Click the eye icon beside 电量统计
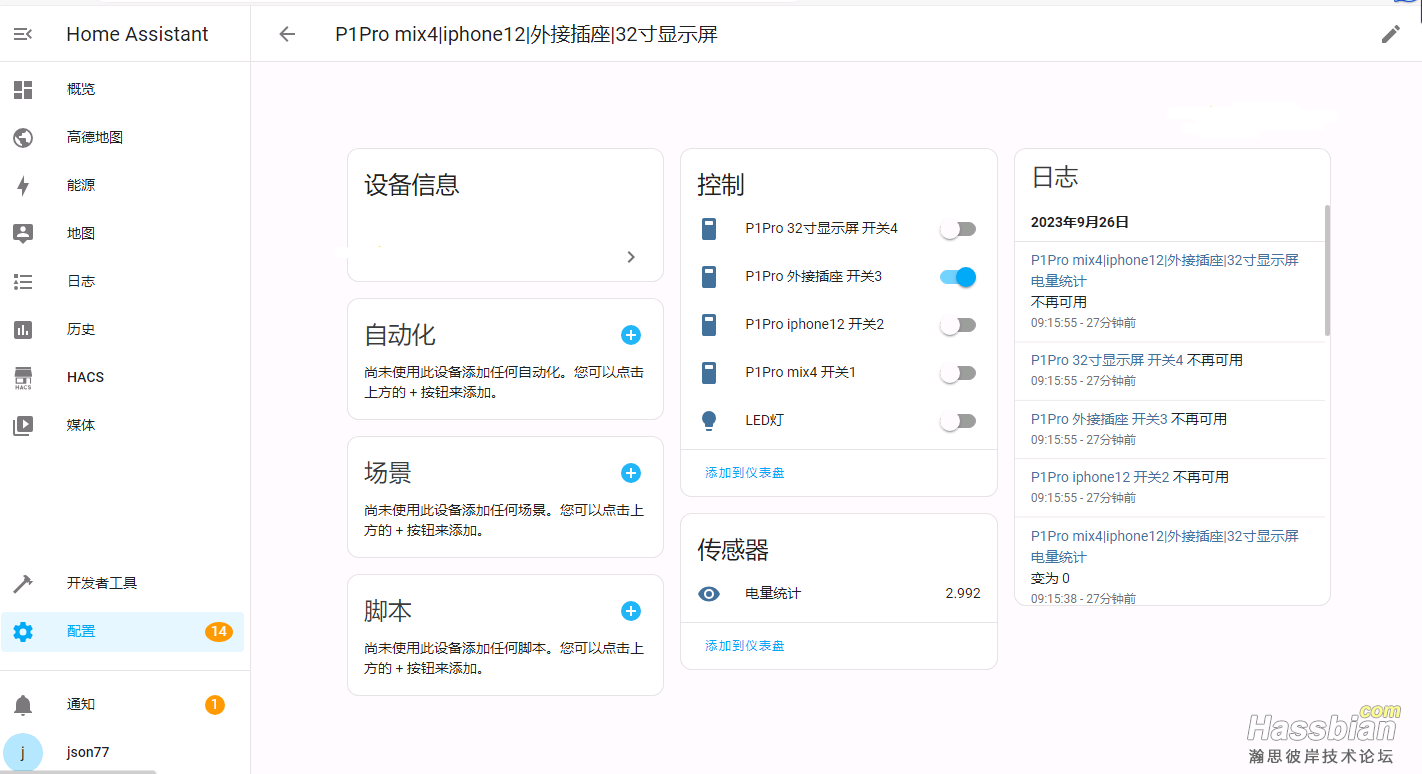 (x=709, y=594)
